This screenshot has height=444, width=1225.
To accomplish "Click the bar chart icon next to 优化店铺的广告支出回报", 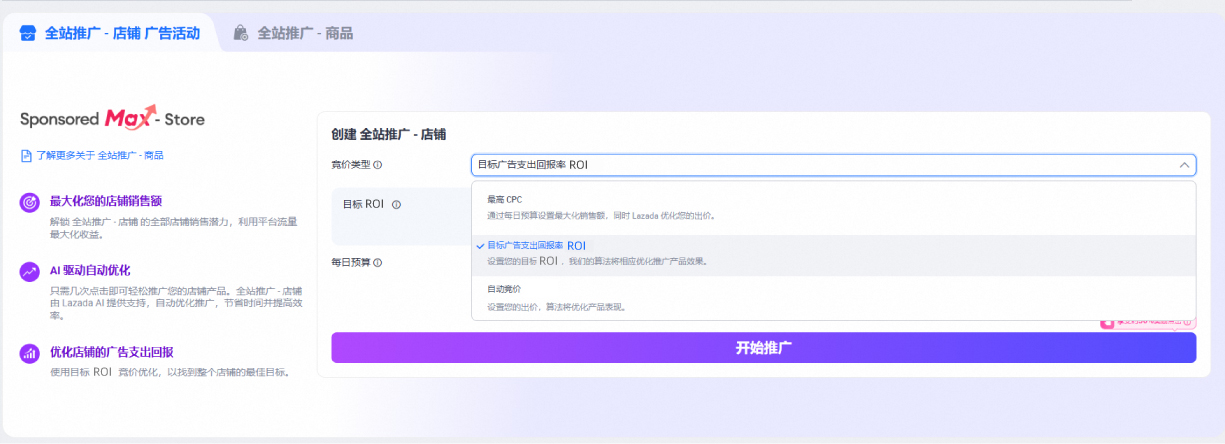I will point(30,354).
